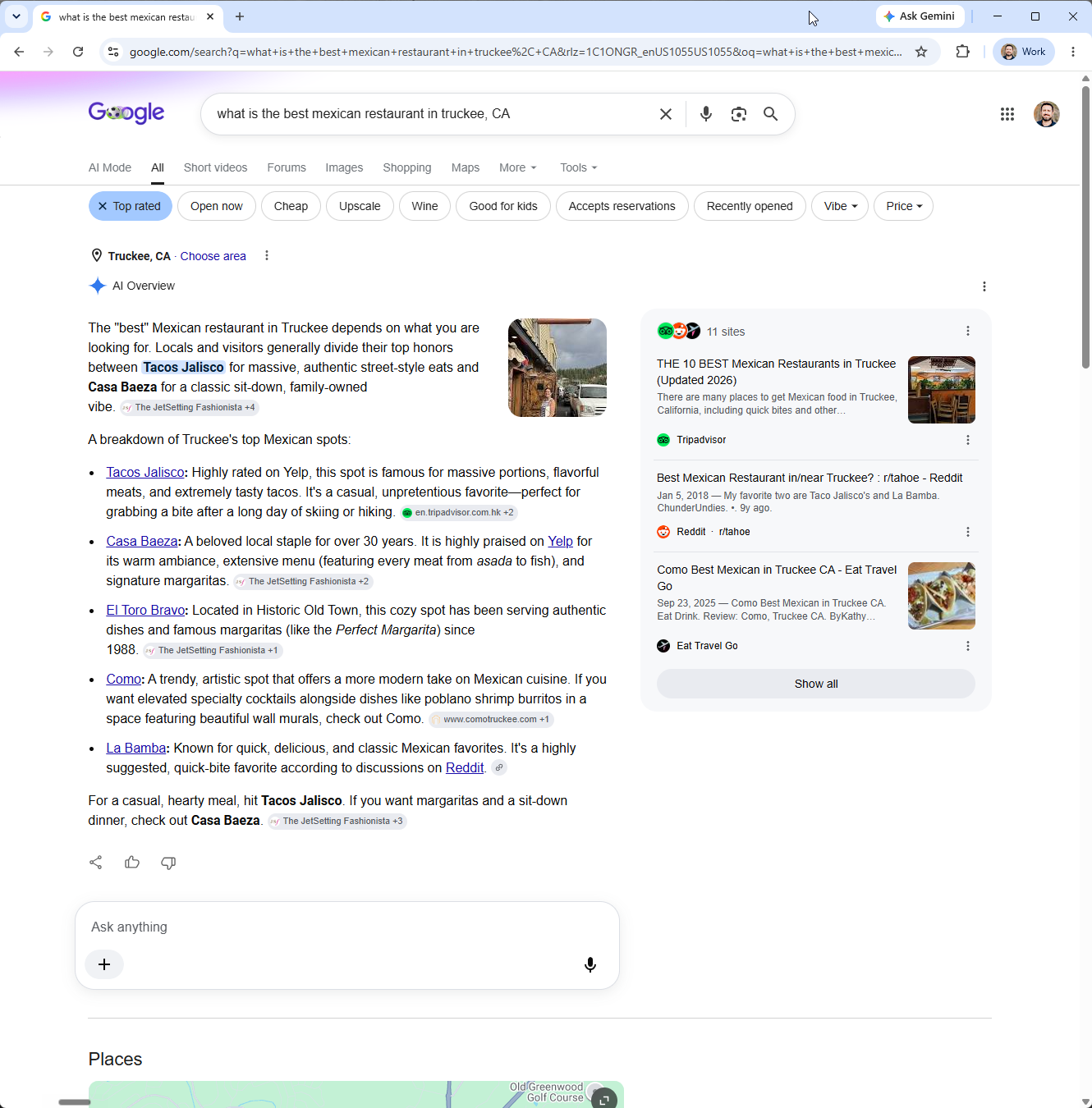Switch to Images tab
1092x1108 pixels.
[344, 167]
